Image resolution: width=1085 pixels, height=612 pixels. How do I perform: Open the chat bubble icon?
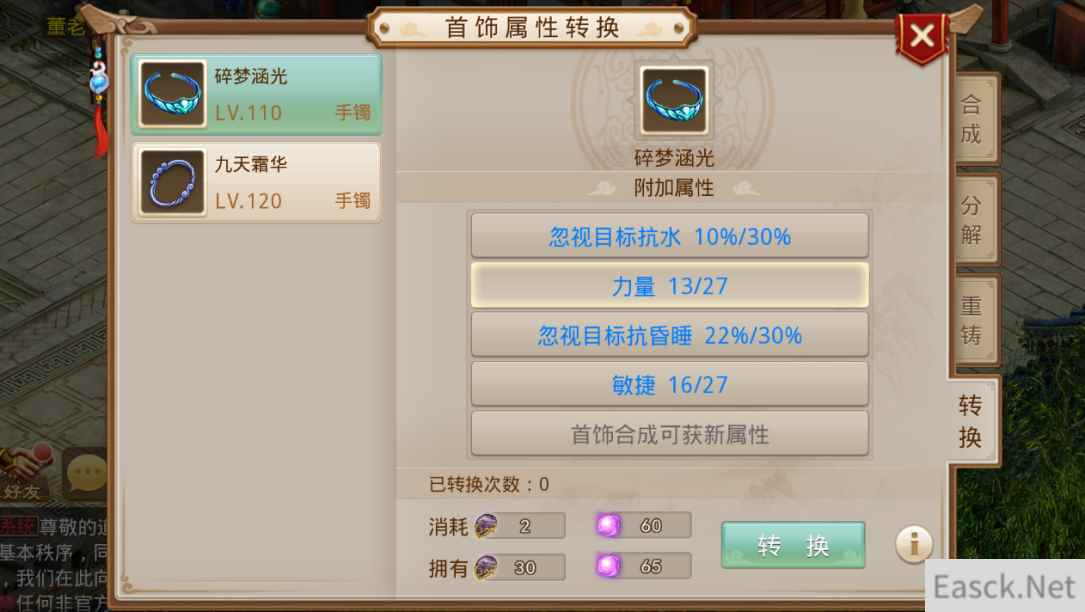[84, 474]
